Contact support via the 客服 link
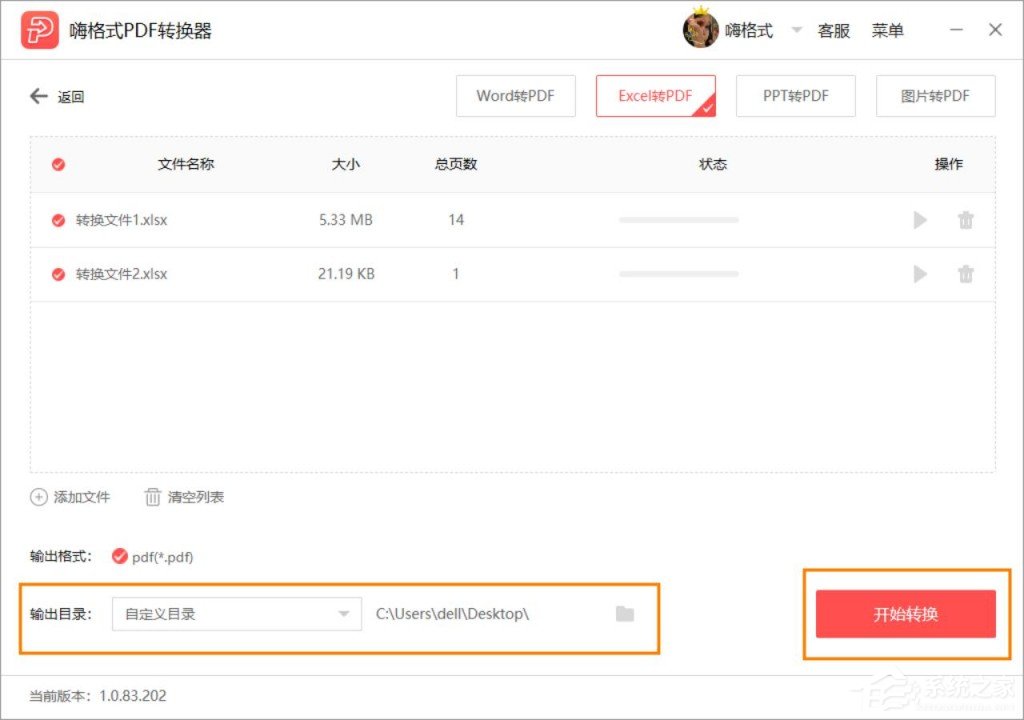Image resolution: width=1024 pixels, height=720 pixels. coord(834,30)
